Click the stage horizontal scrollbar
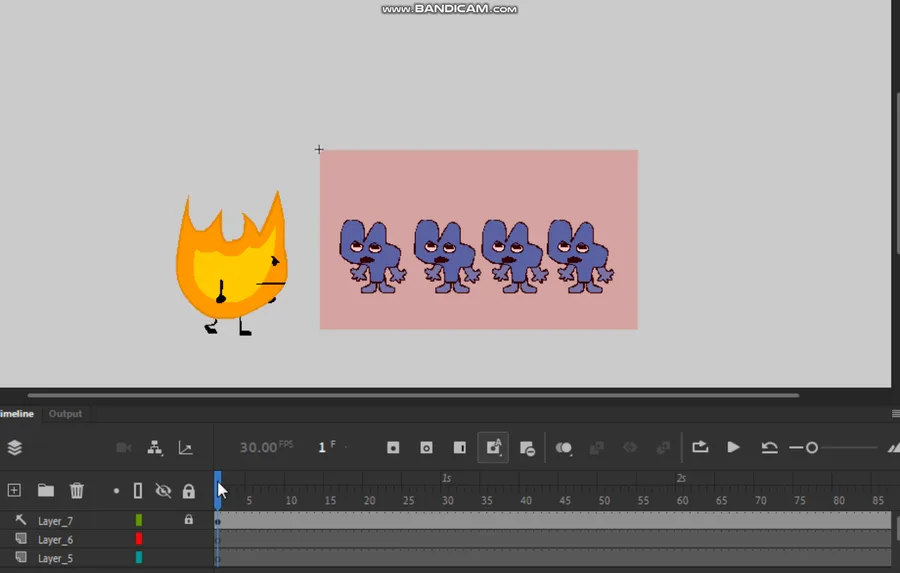Viewport: 900px width, 573px height. 413,395
